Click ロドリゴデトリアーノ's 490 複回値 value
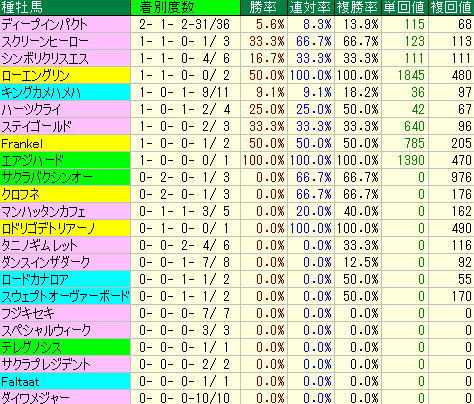Image resolution: width=474 pixels, height=404 pixels. click(x=461, y=228)
